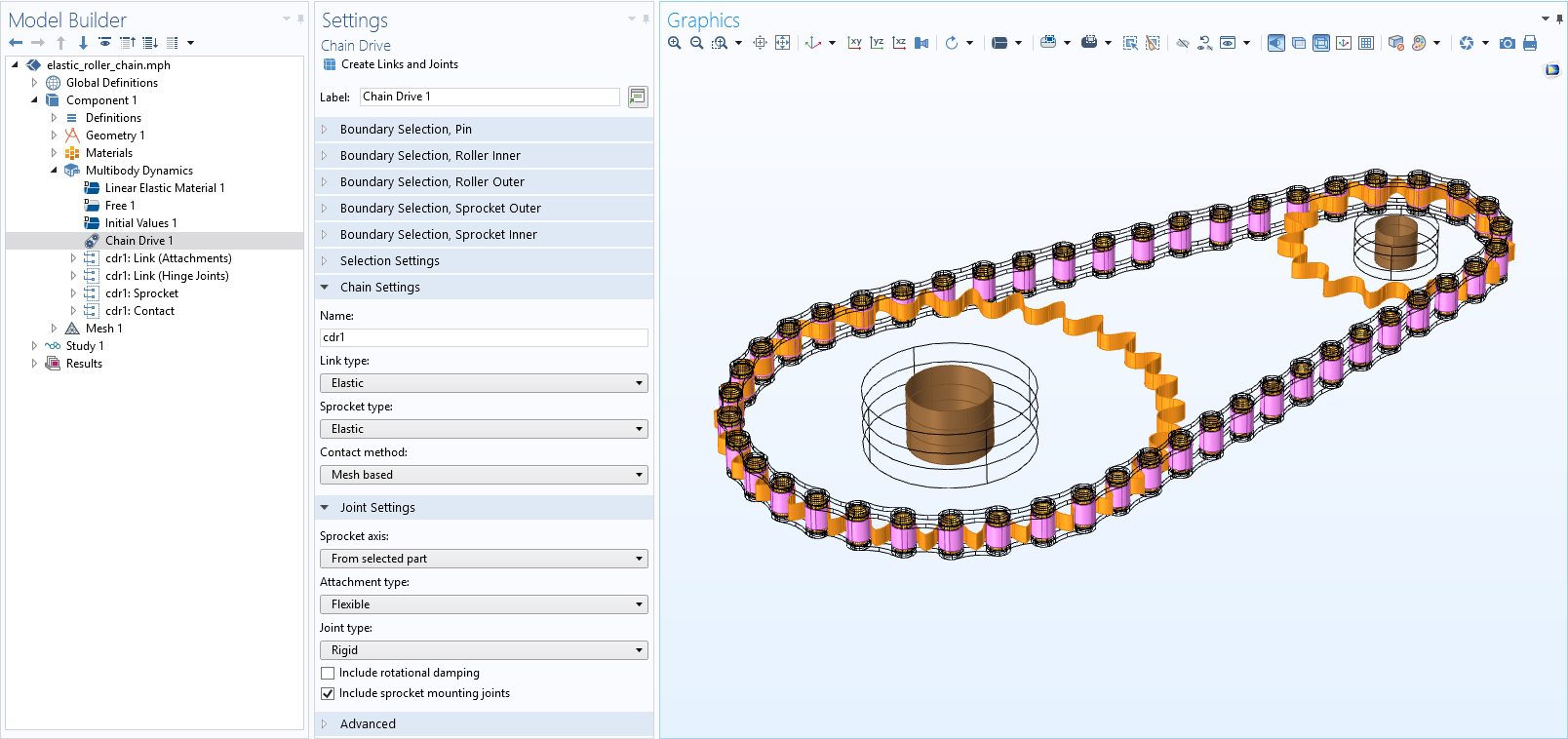Take a snapshot with the camera icon
Image resolution: width=1568 pixels, height=739 pixels.
pos(1508,43)
